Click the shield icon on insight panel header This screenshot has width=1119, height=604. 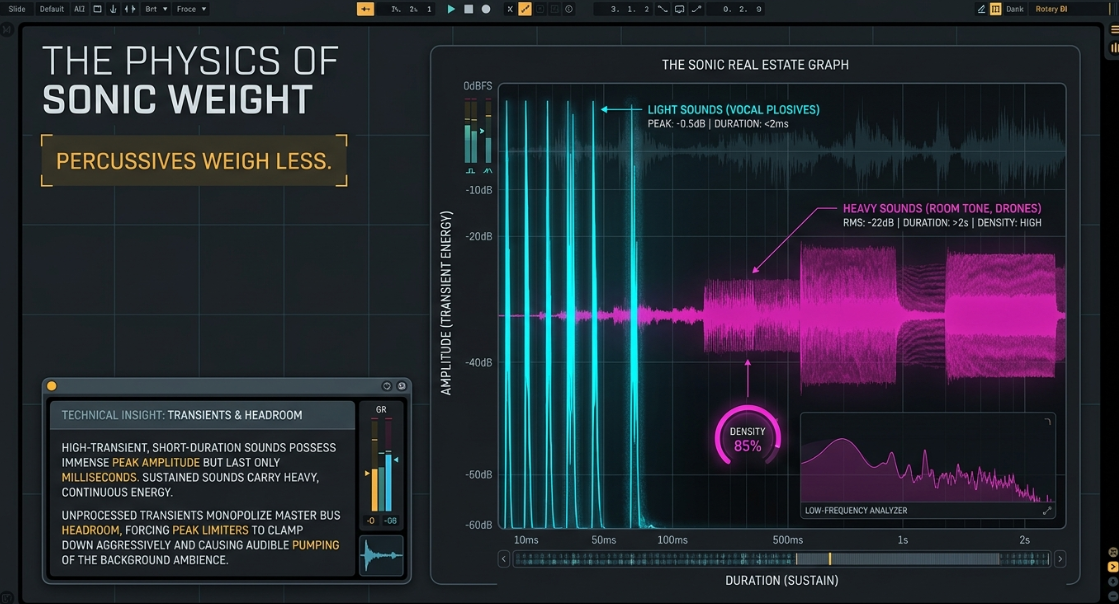pyautogui.click(x=387, y=386)
